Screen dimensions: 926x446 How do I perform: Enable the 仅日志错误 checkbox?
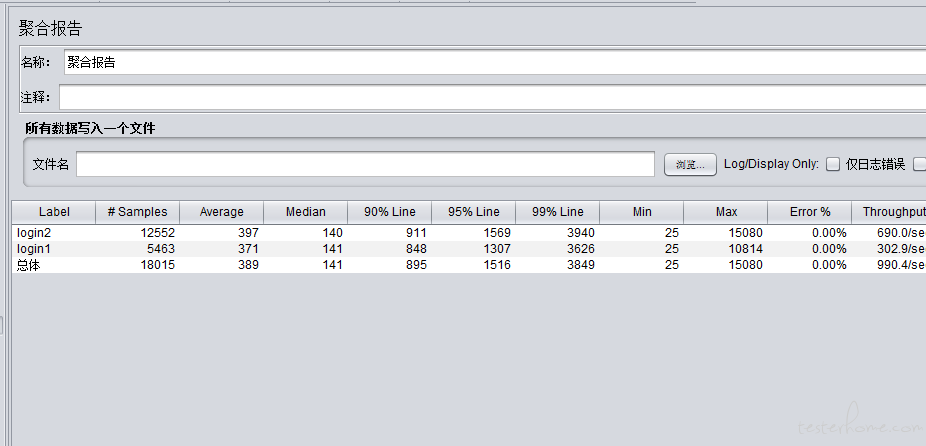pyautogui.click(x=832, y=164)
